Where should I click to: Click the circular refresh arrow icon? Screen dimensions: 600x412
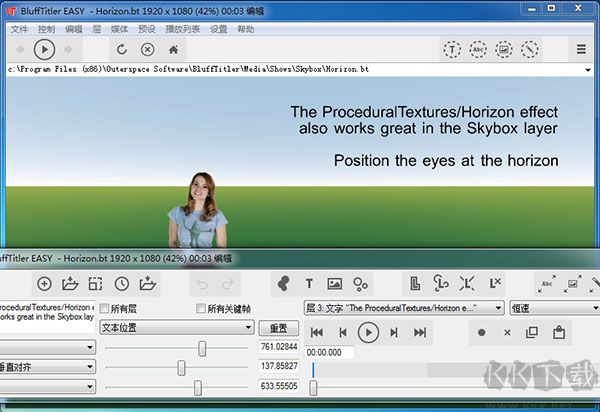coord(122,49)
